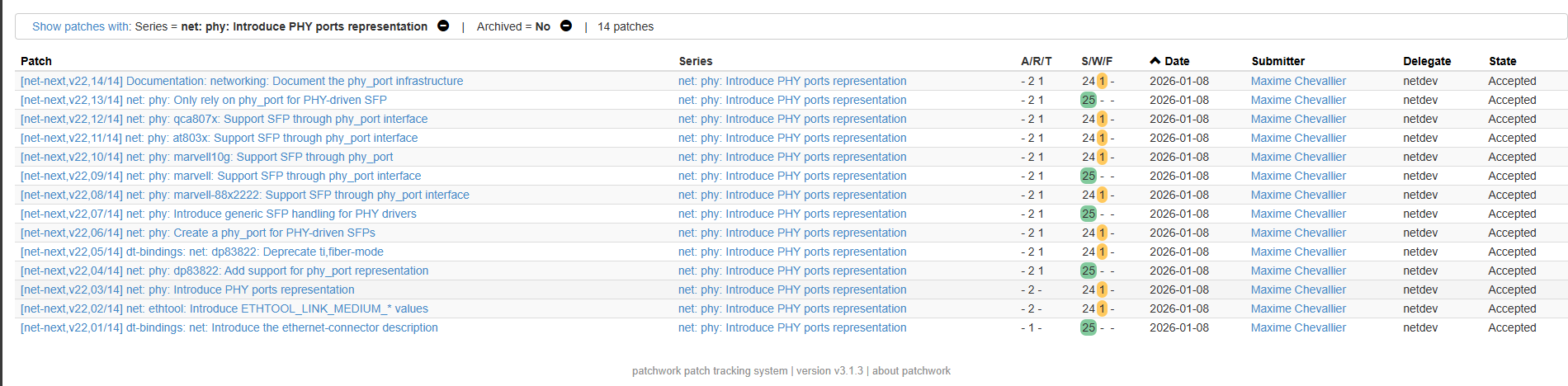Sort by the Delegate column header
The height and width of the screenshot is (386, 1568).
click(1426, 61)
